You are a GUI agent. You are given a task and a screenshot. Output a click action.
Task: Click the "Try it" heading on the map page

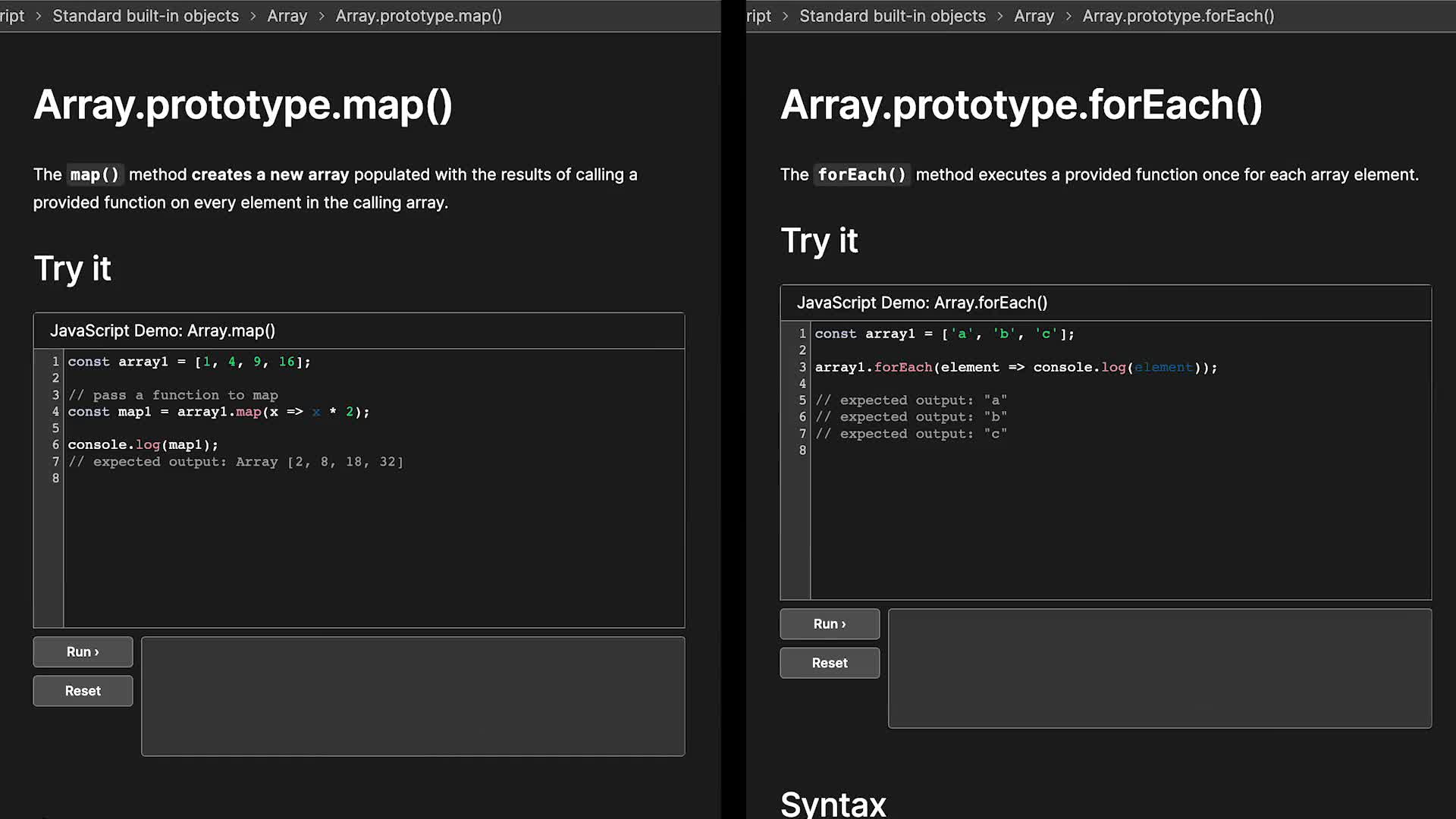click(x=72, y=268)
